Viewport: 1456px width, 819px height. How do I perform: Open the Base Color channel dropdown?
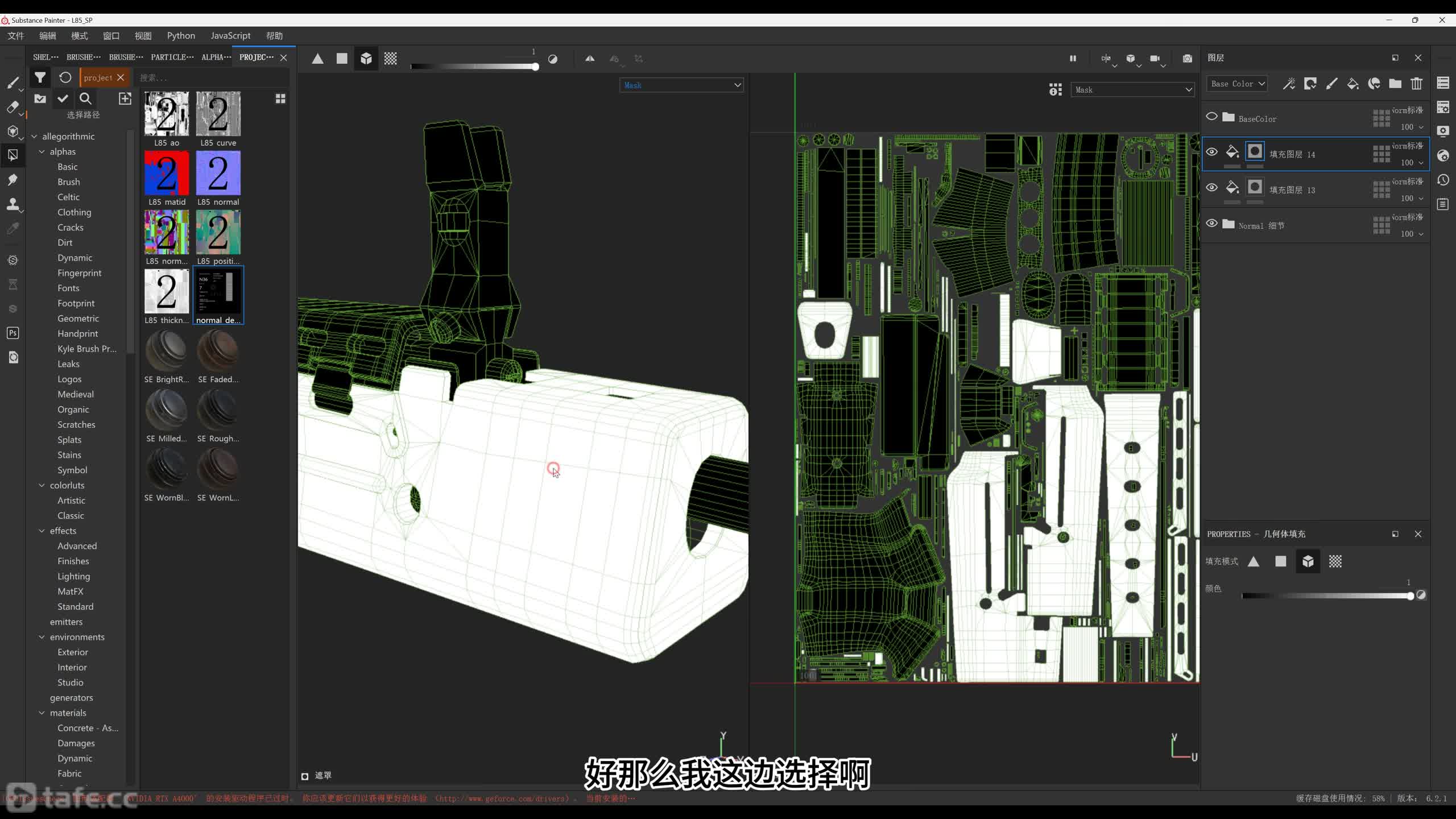click(1237, 84)
